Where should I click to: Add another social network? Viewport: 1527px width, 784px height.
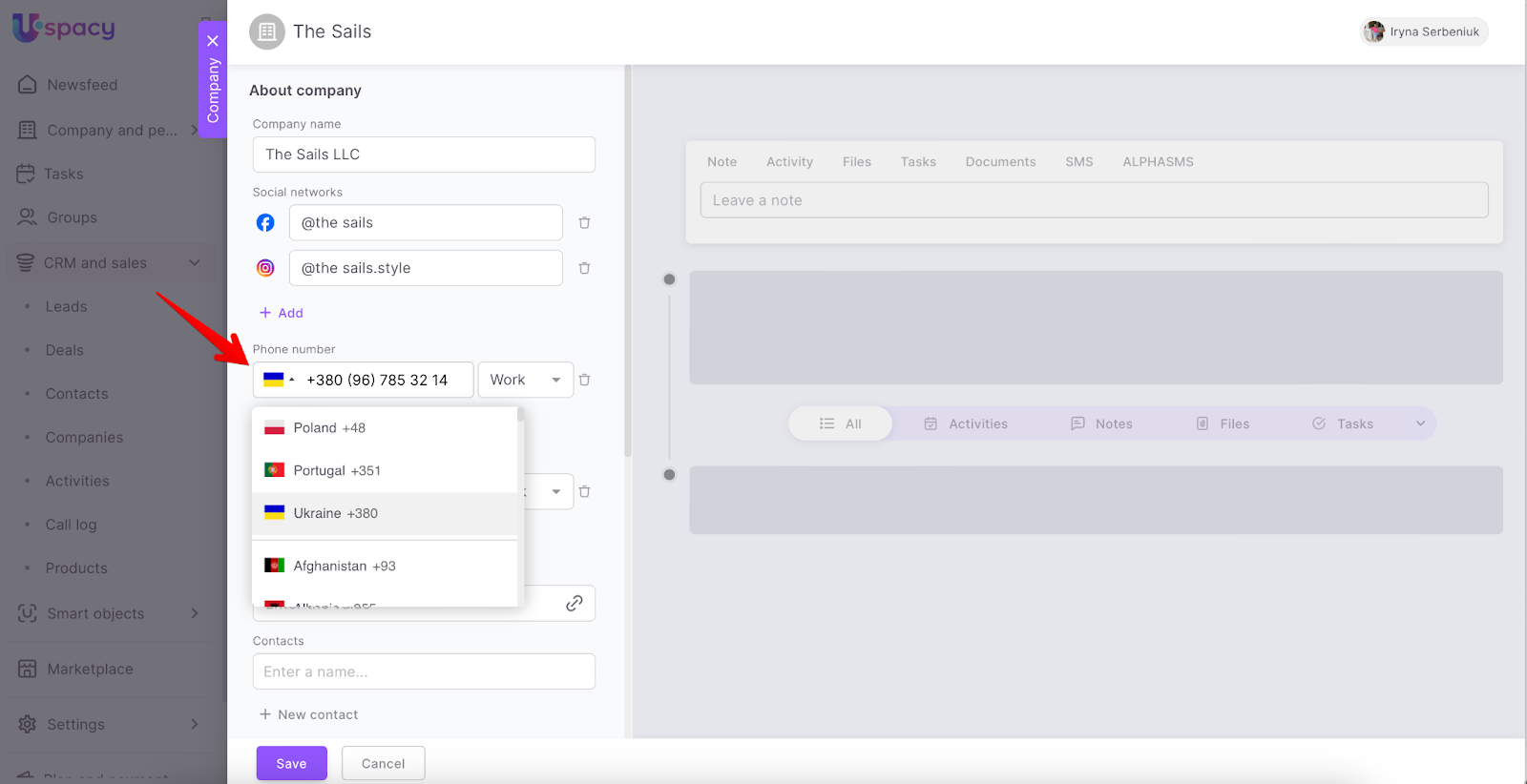[282, 313]
